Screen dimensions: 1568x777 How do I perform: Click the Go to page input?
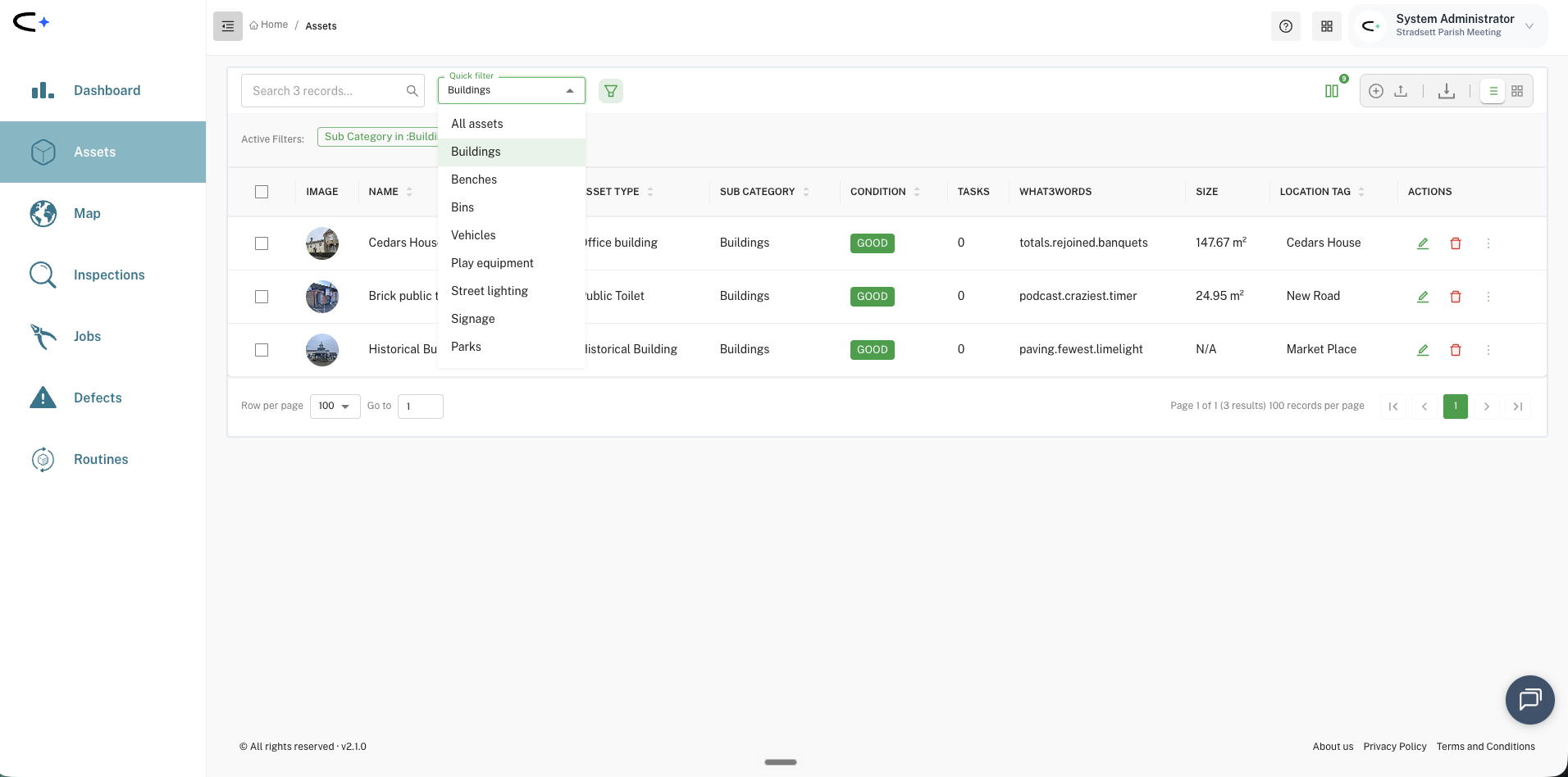point(421,407)
